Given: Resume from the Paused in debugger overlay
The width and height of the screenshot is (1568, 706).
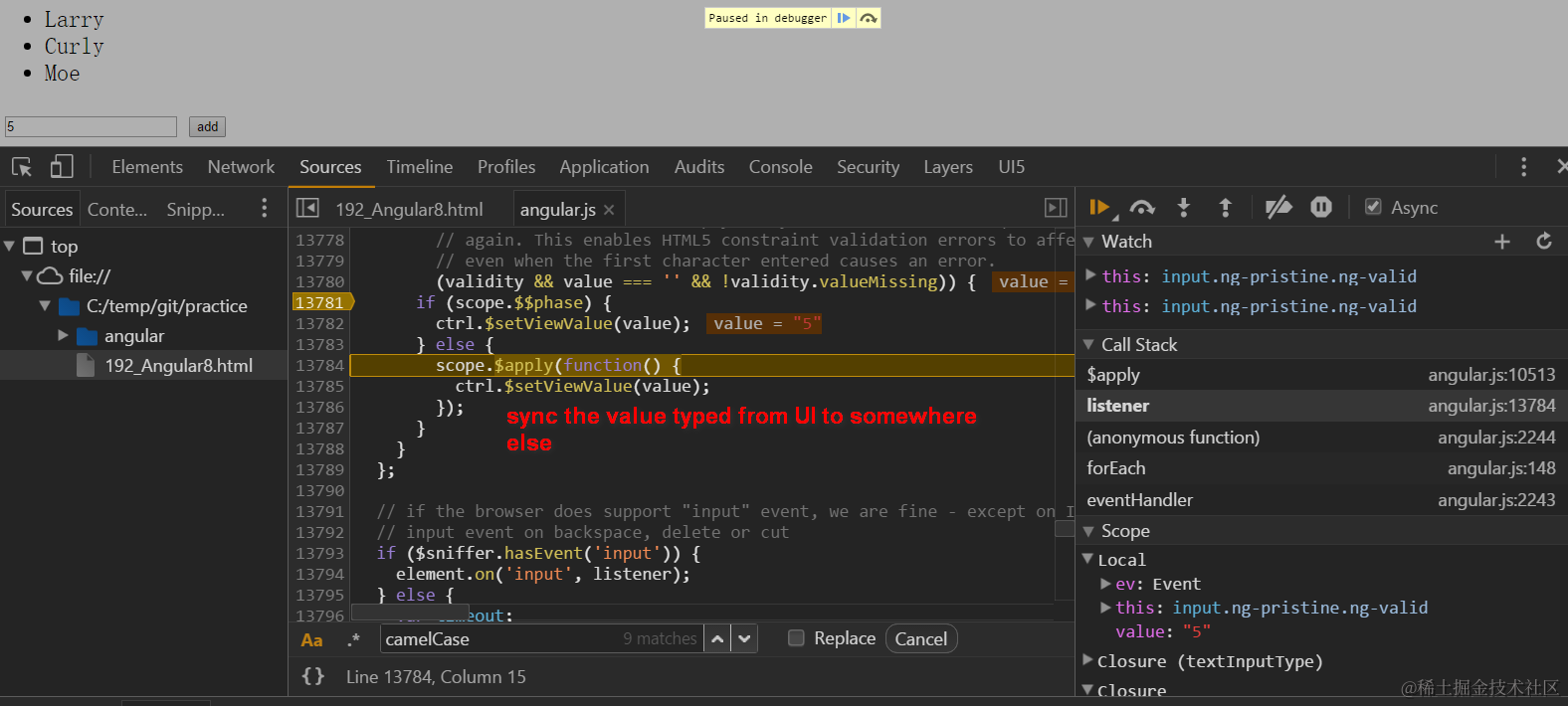Looking at the screenshot, I should 844,18.
